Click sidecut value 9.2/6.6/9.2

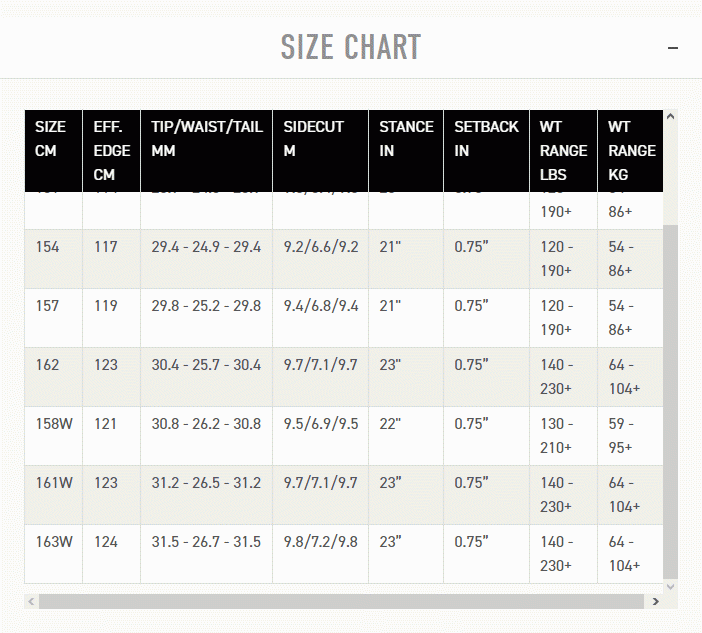321,247
